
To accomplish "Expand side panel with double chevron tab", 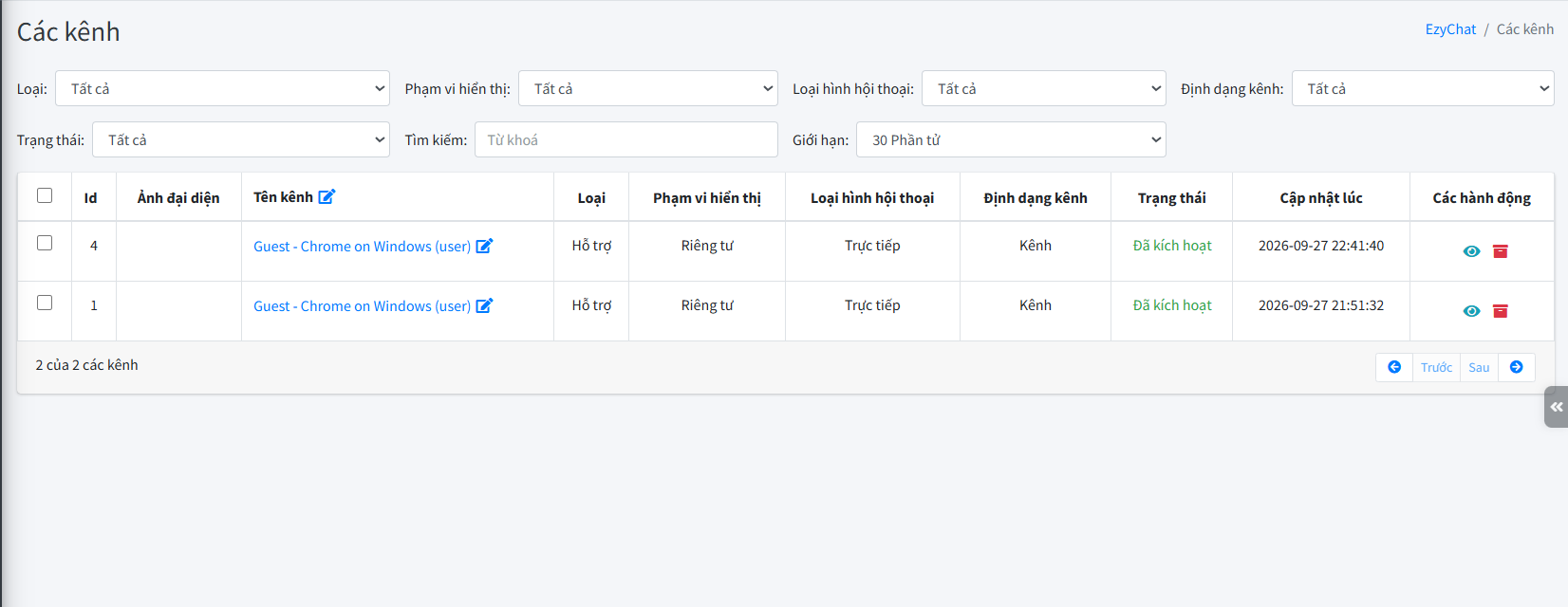I will click(x=1557, y=407).
